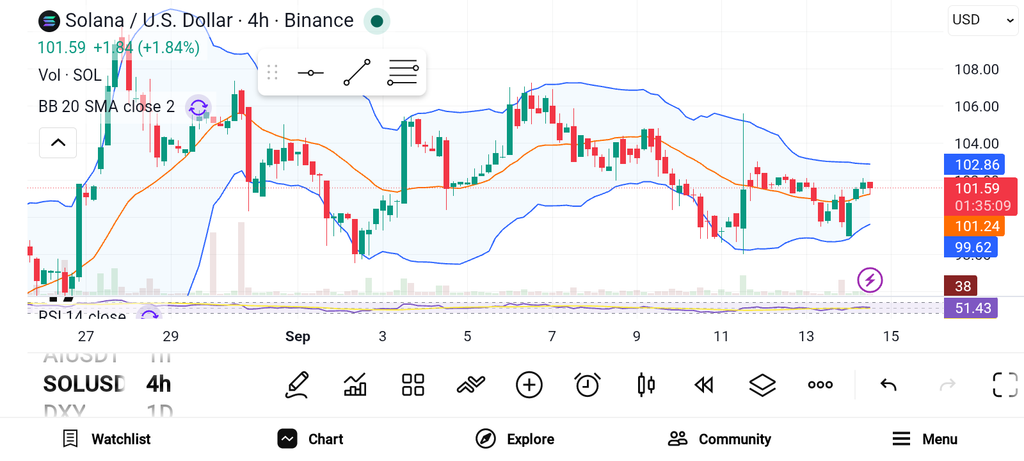Click the BB indicator refresh icon
The height and width of the screenshot is (461, 1024).
click(x=198, y=107)
